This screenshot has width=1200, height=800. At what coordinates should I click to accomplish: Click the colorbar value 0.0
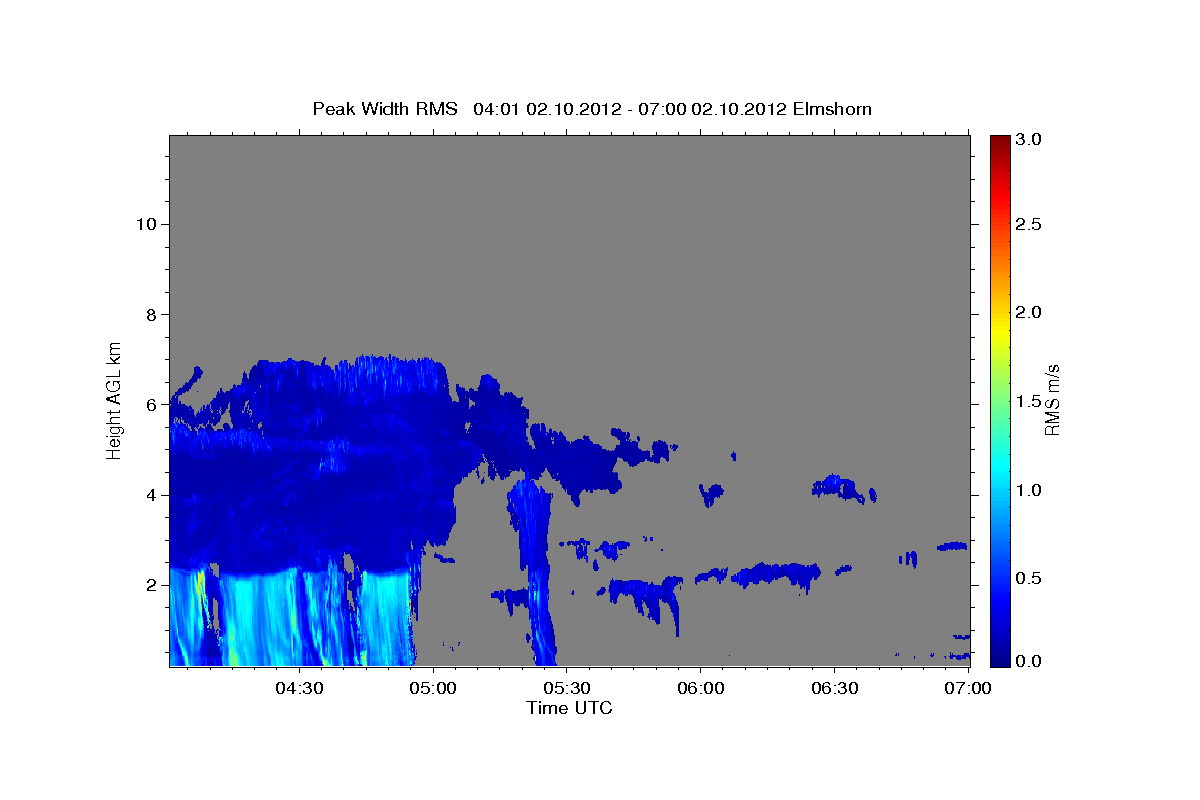tap(1030, 661)
